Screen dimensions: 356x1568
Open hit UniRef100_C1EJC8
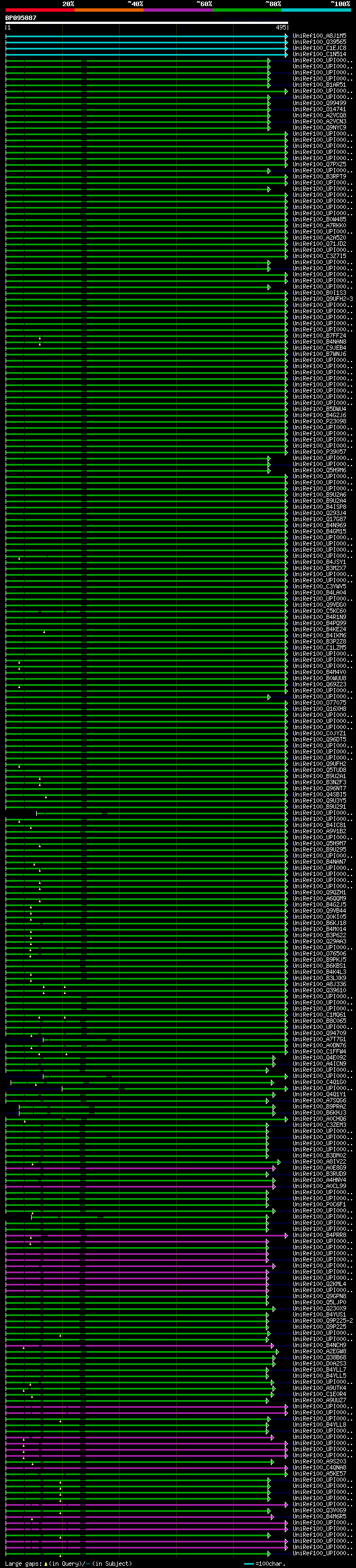click(x=319, y=48)
